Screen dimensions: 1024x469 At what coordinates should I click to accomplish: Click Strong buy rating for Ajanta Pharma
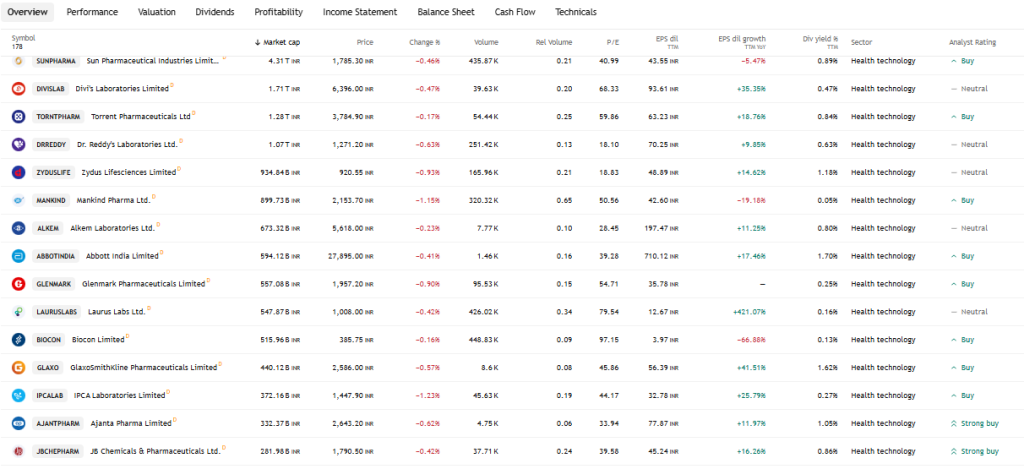[975, 423]
